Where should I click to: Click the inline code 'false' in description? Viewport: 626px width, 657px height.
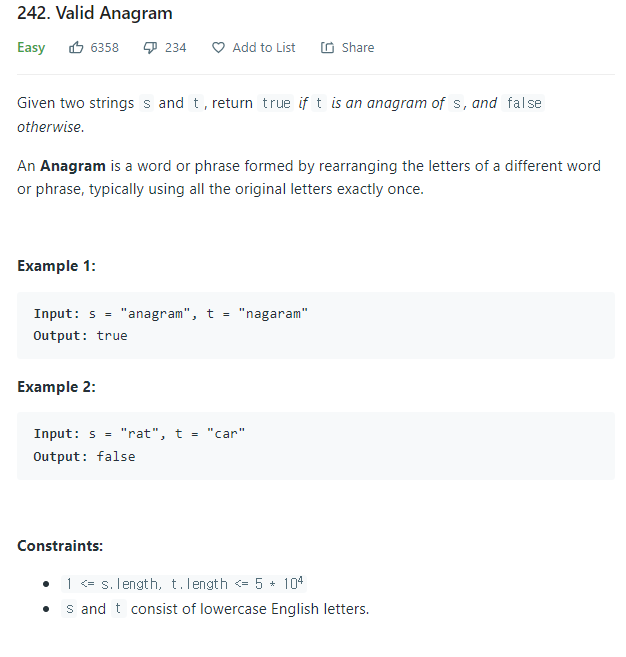524,103
